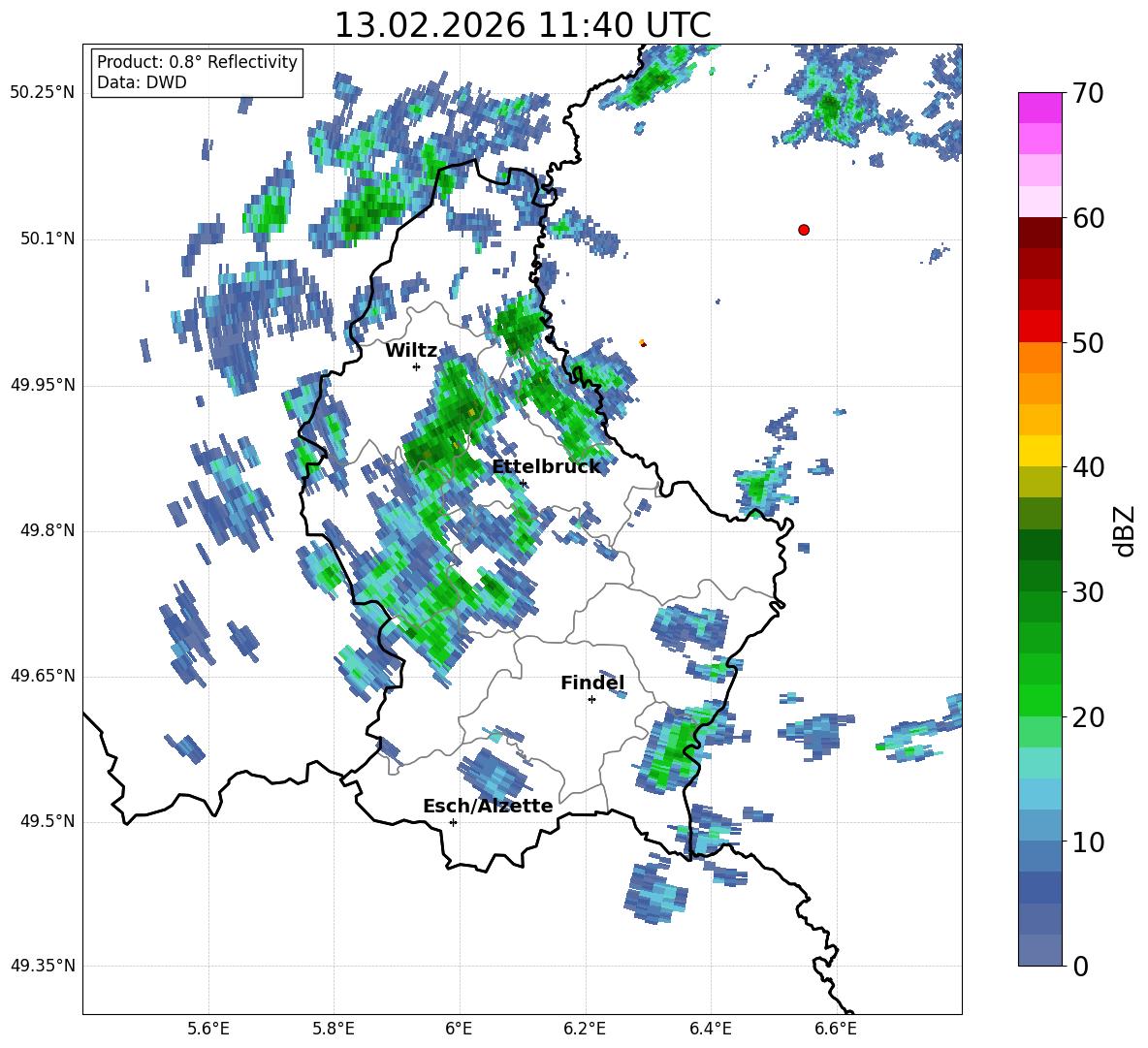Screen dimensions: 1148x1048
Task: Click the bright yellow colorbar segment above 40
Action: tap(1039, 451)
